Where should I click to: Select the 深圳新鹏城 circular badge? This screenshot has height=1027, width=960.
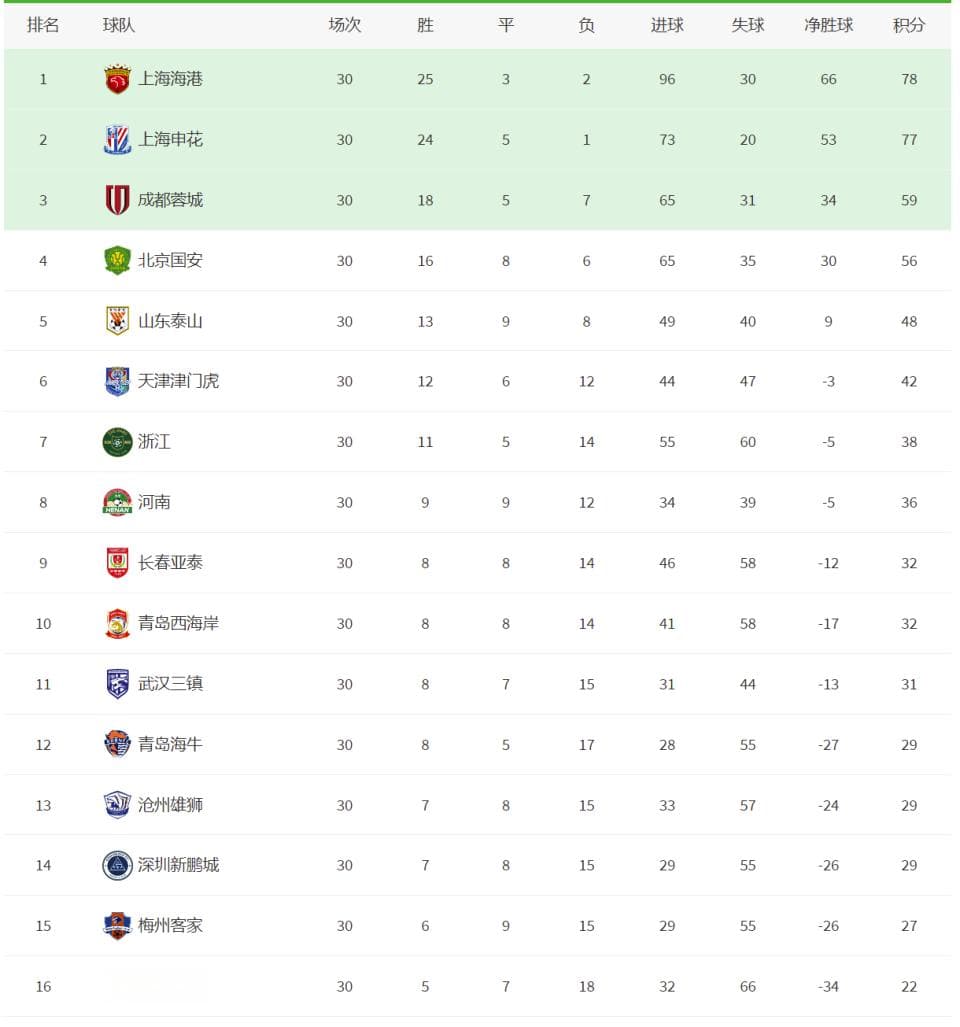click(117, 865)
